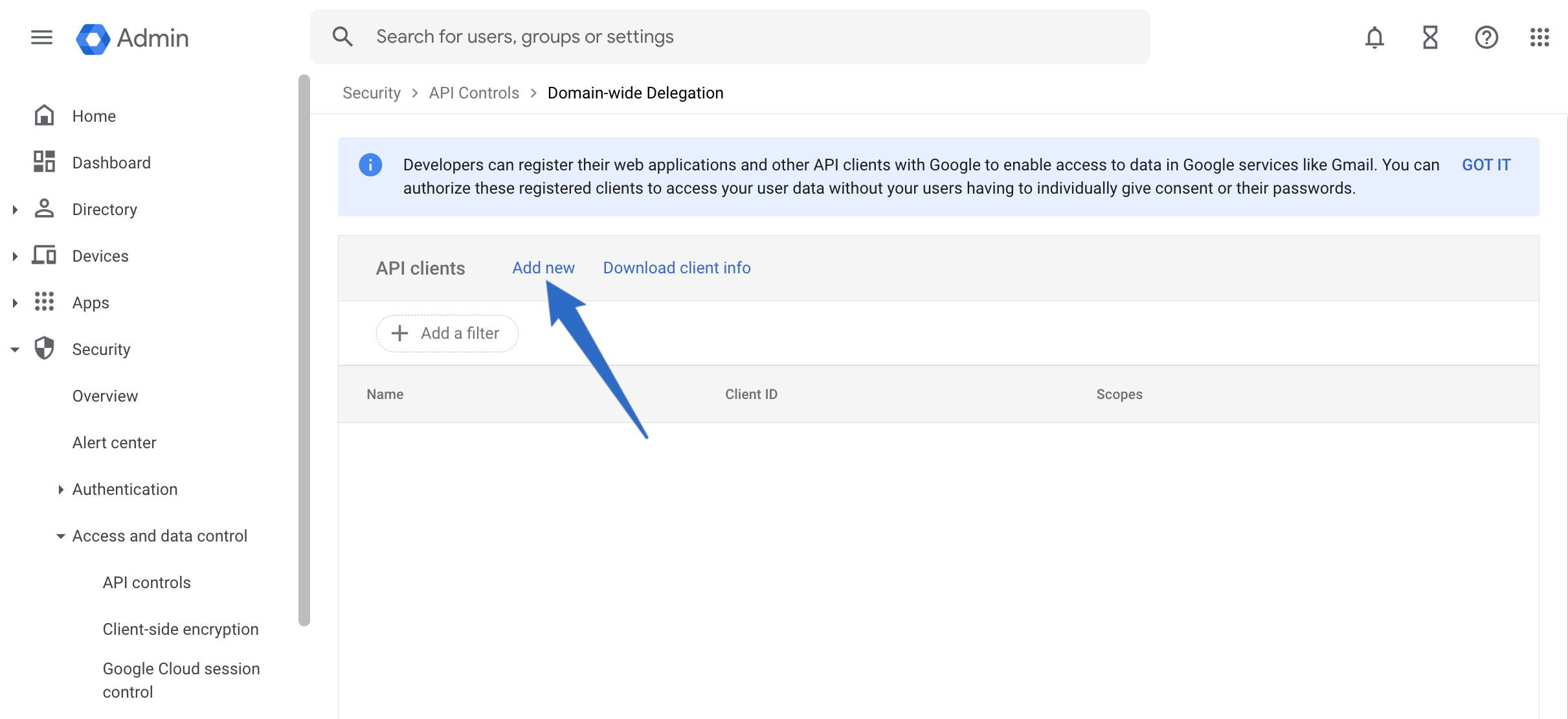Open Apps label in the sidebar
This screenshot has height=719, width=1568.
pyautogui.click(x=91, y=302)
